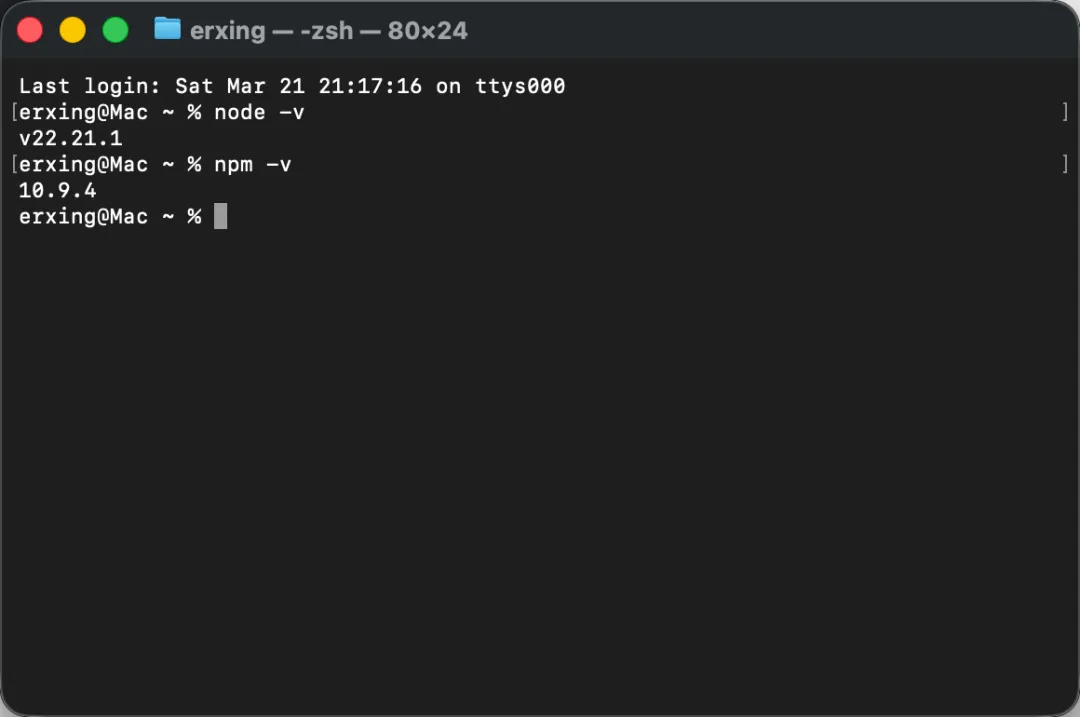This screenshot has height=717, width=1080.
Task: Click "ttys000" in the login line
Action: 521,86
